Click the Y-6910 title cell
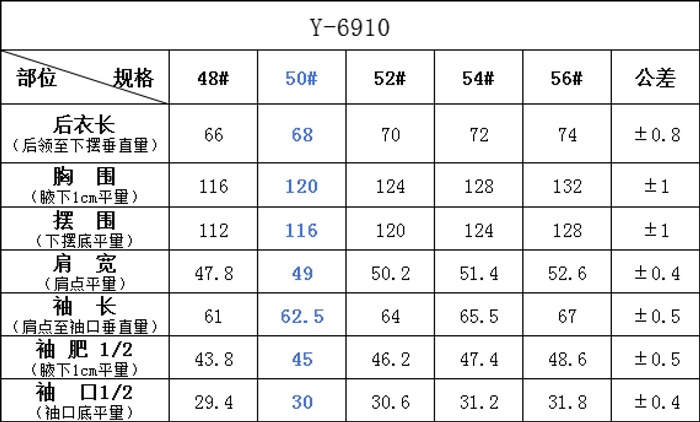The image size is (700, 422). point(350,27)
